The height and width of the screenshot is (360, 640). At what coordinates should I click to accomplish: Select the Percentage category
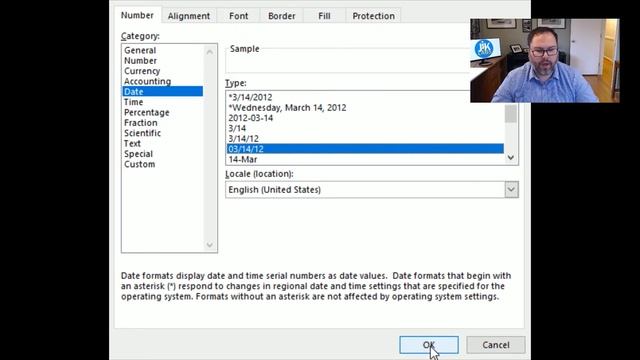coord(162,112)
